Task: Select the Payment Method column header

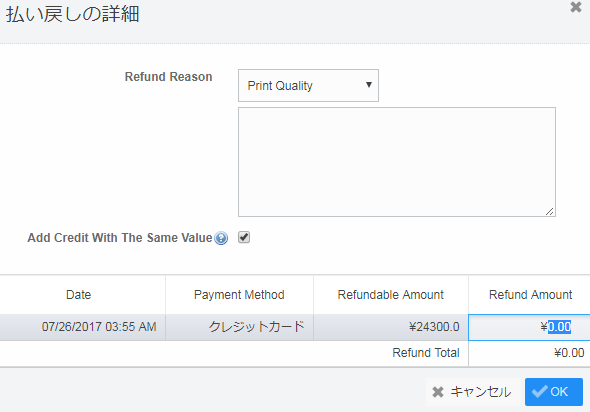Action: pyautogui.click(x=239, y=295)
